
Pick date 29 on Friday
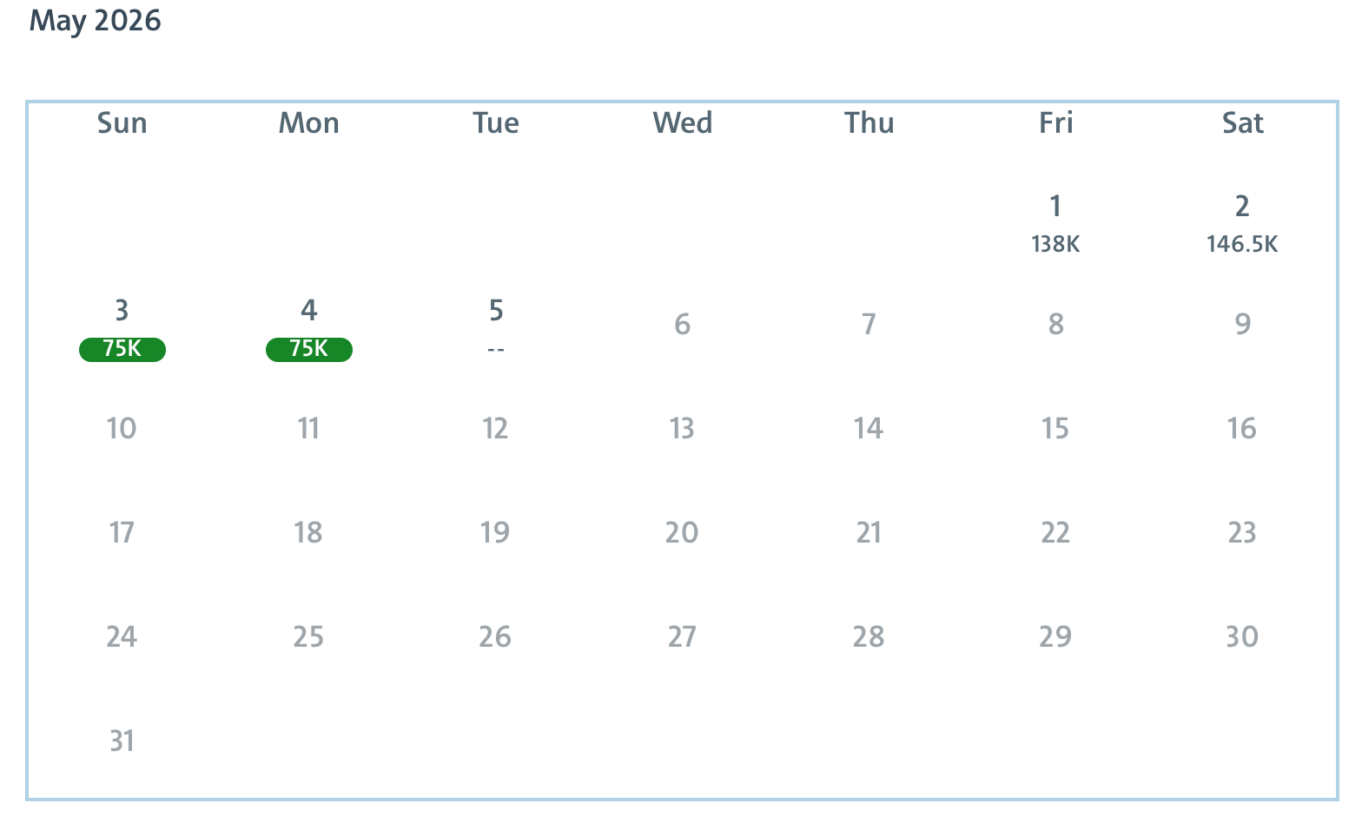click(1055, 636)
